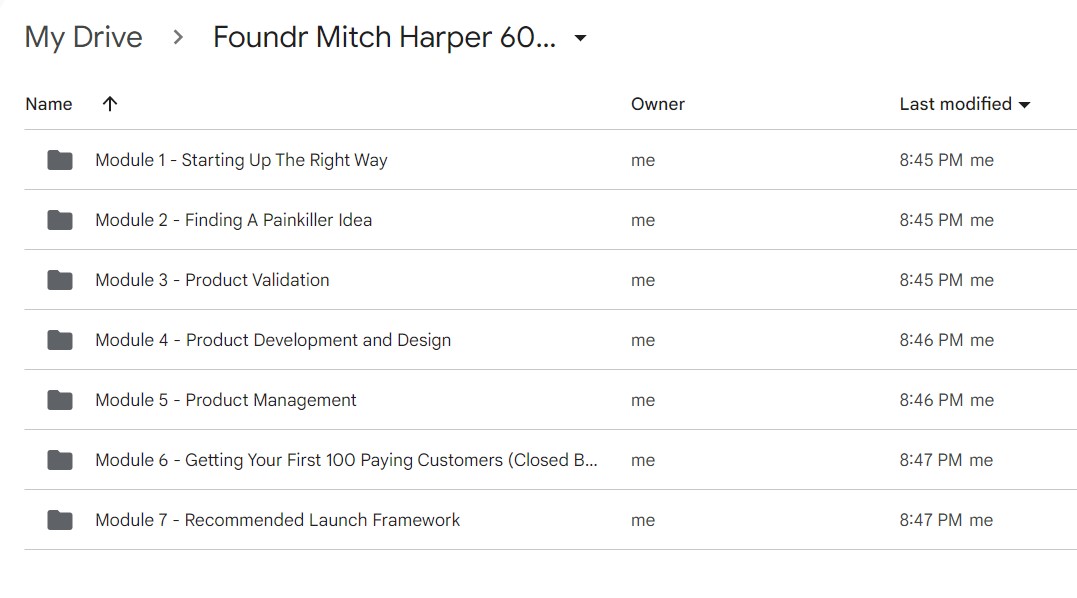1077x598 pixels.
Task: Open the Foundr Mitch Harper folder dropdown arrow
Action: [580, 38]
